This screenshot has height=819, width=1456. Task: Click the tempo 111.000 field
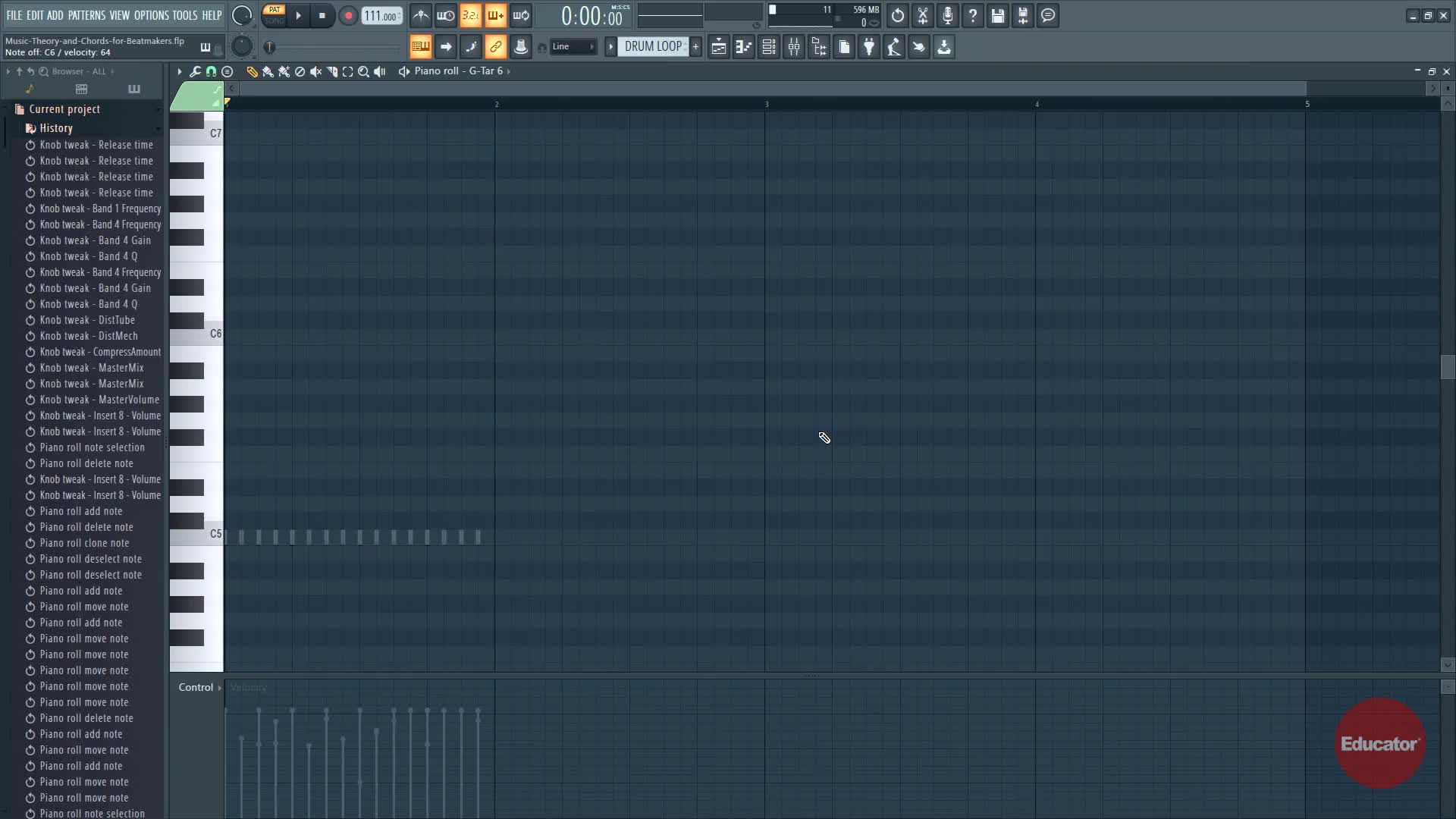click(381, 16)
